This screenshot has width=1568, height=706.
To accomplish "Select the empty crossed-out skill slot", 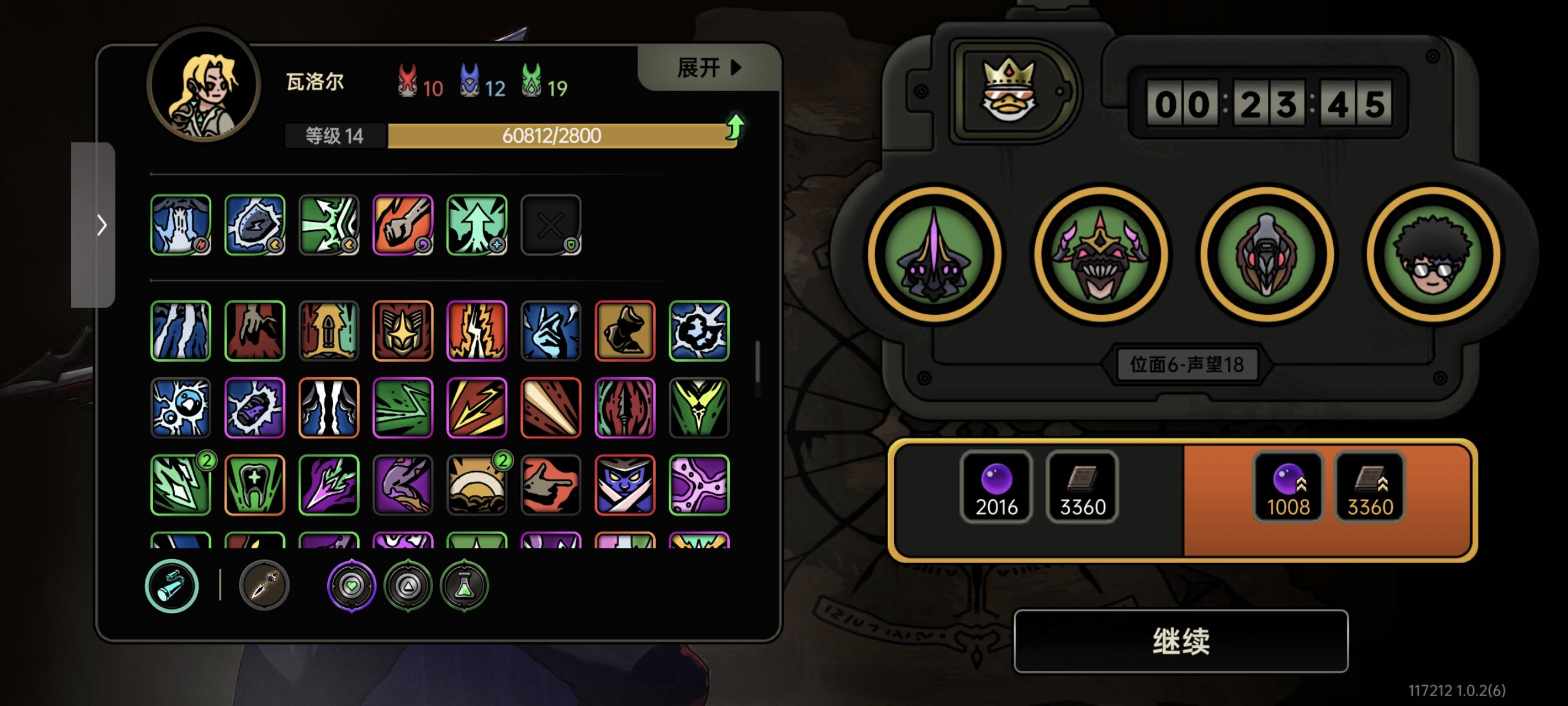I will 551,225.
